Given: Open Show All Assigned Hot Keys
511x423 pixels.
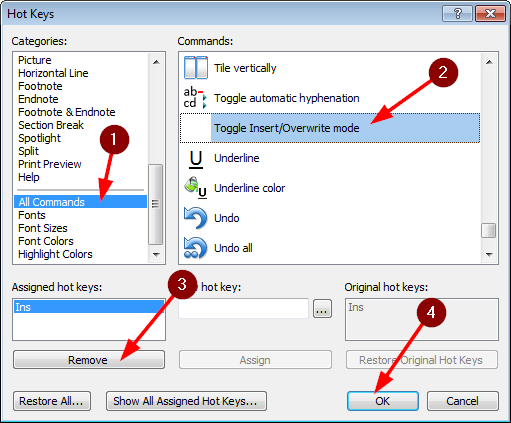Looking at the screenshot, I should point(186,401).
